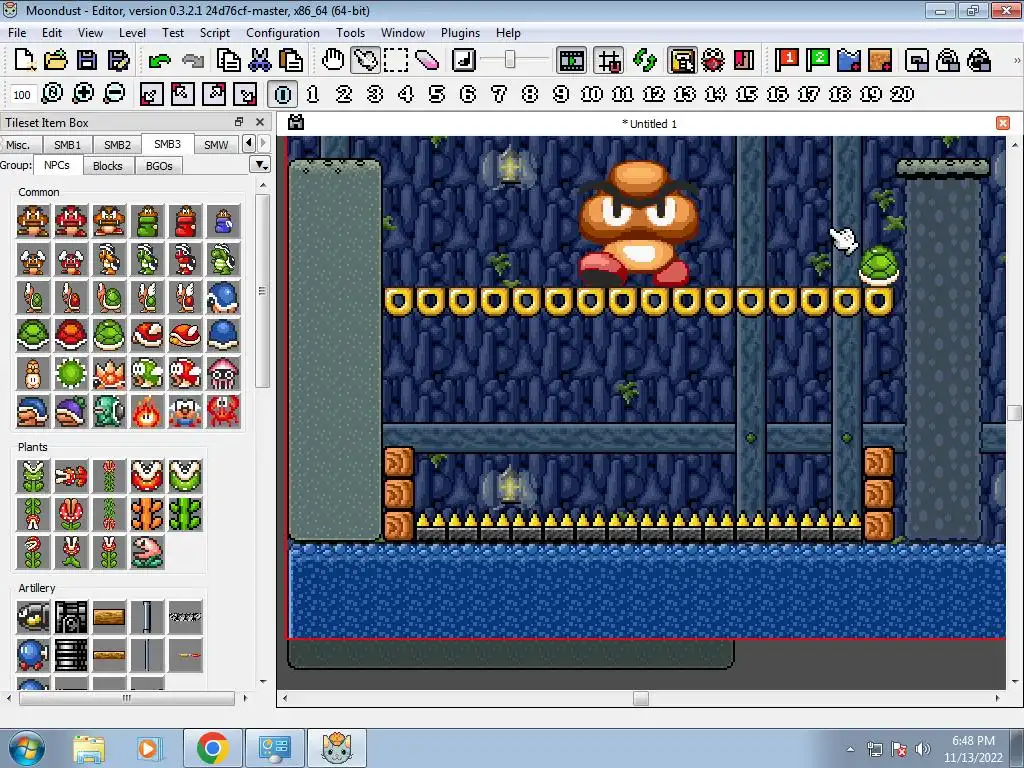Toggle the pointer selection tool
This screenshot has width=1024, height=768.
(x=364, y=61)
